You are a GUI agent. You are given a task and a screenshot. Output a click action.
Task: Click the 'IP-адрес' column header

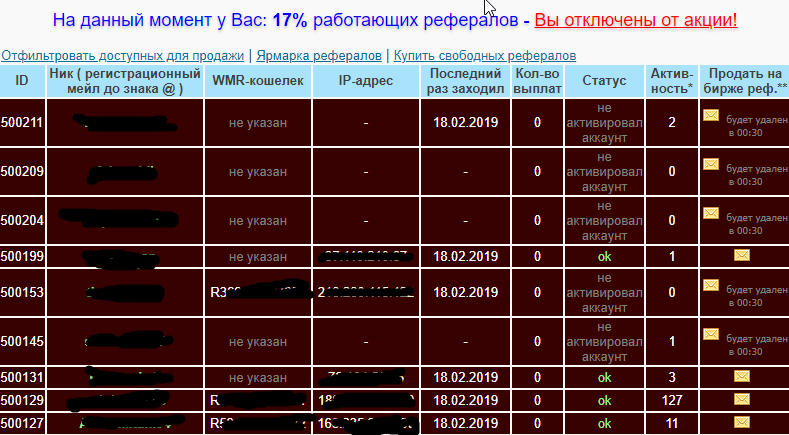coord(366,82)
